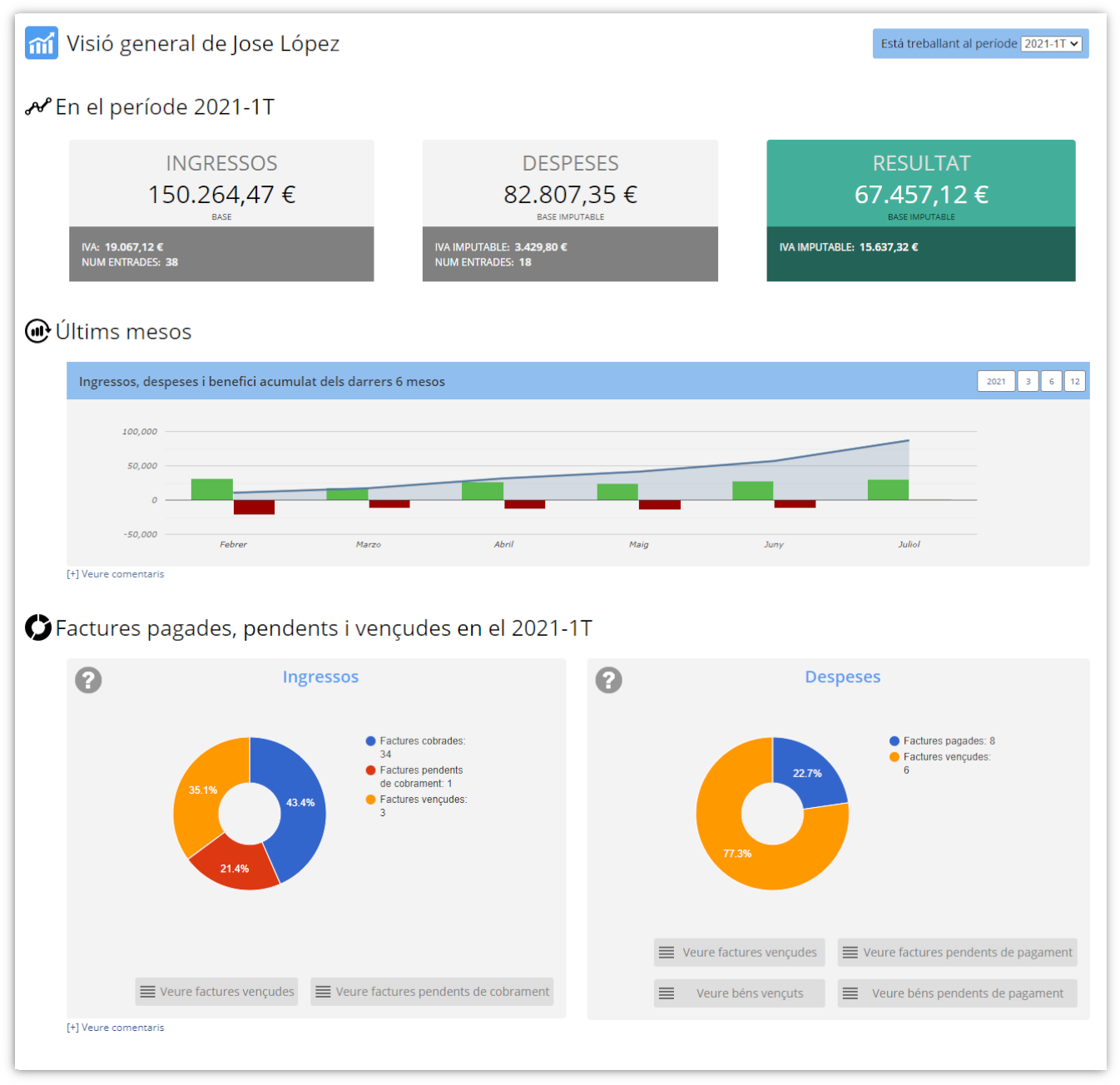The image size is (1120, 1085).
Task: Click the orange Factures vençudes legend dot in the Ingressos panel
Action: click(x=371, y=800)
